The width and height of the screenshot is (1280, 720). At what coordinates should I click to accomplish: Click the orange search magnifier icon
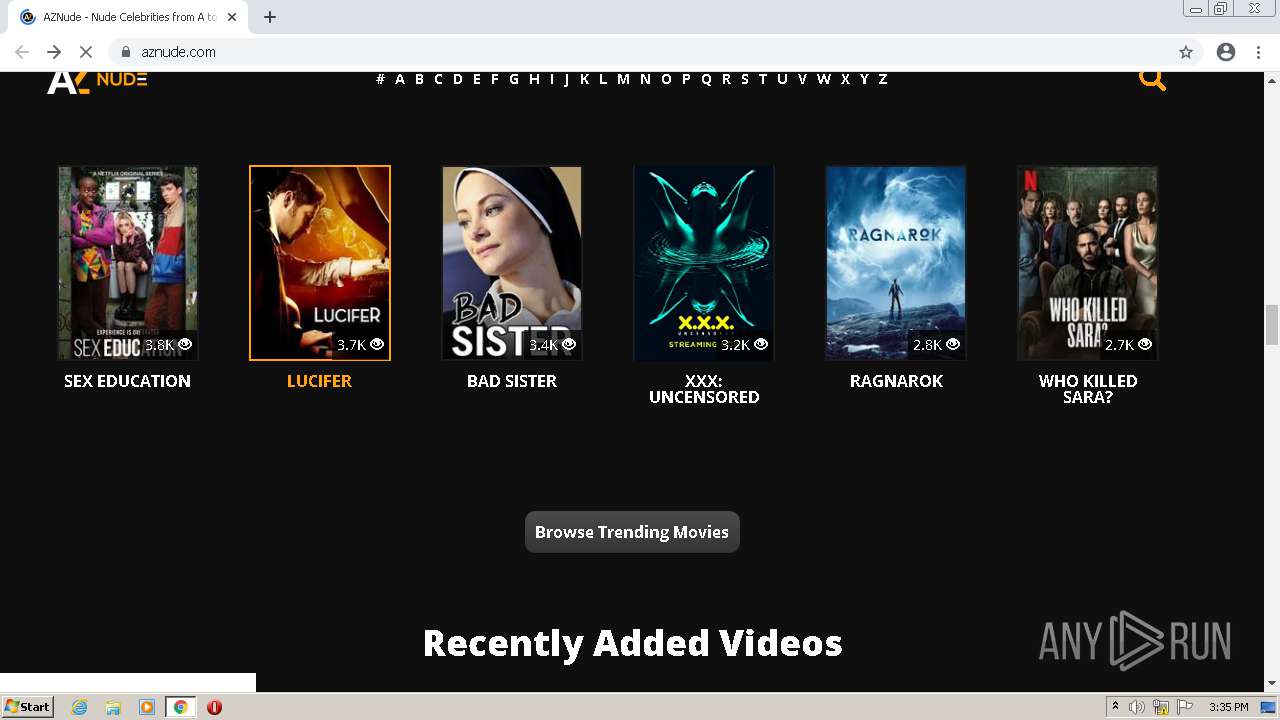tap(1152, 79)
